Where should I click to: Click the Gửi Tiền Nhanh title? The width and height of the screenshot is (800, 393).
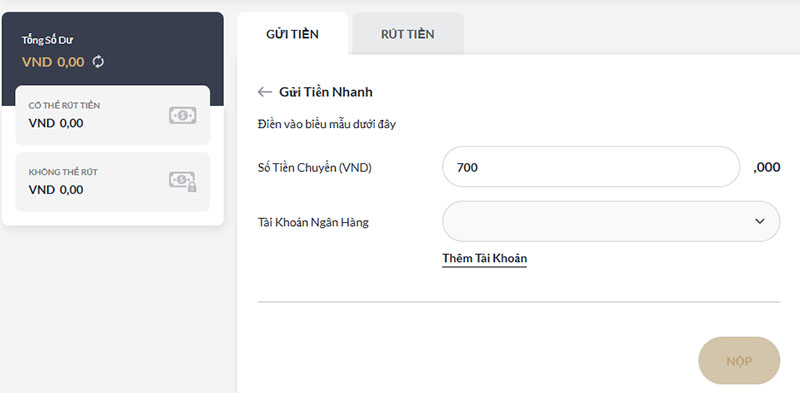[x=326, y=92]
